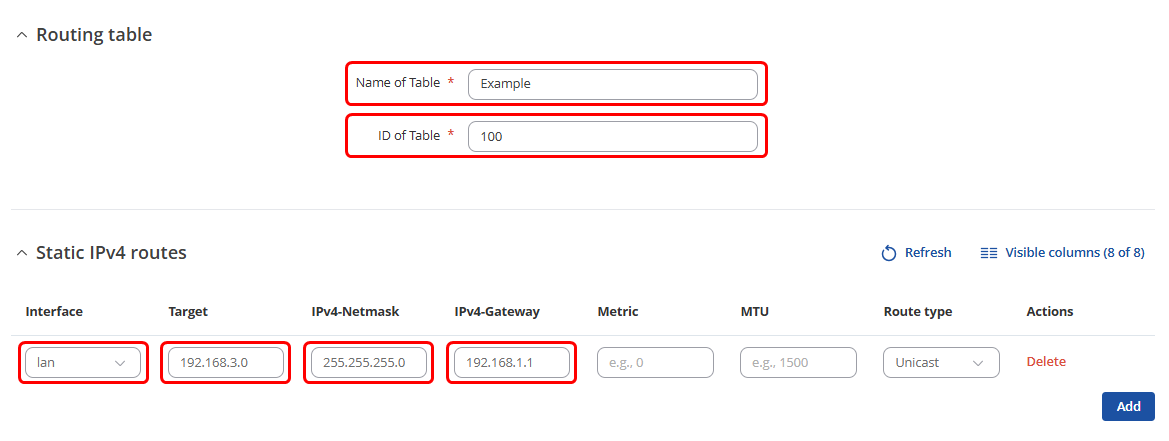The image size is (1169, 441).
Task: Open the Interface lan dropdown
Action: (x=83, y=362)
